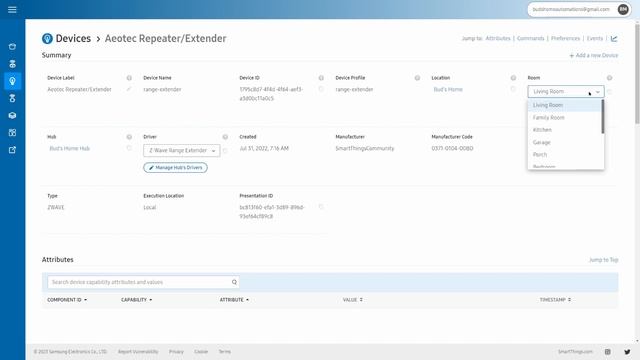Select the highlighted Devices bulb sidebar icon
The width and height of the screenshot is (640, 360).
[12, 81]
